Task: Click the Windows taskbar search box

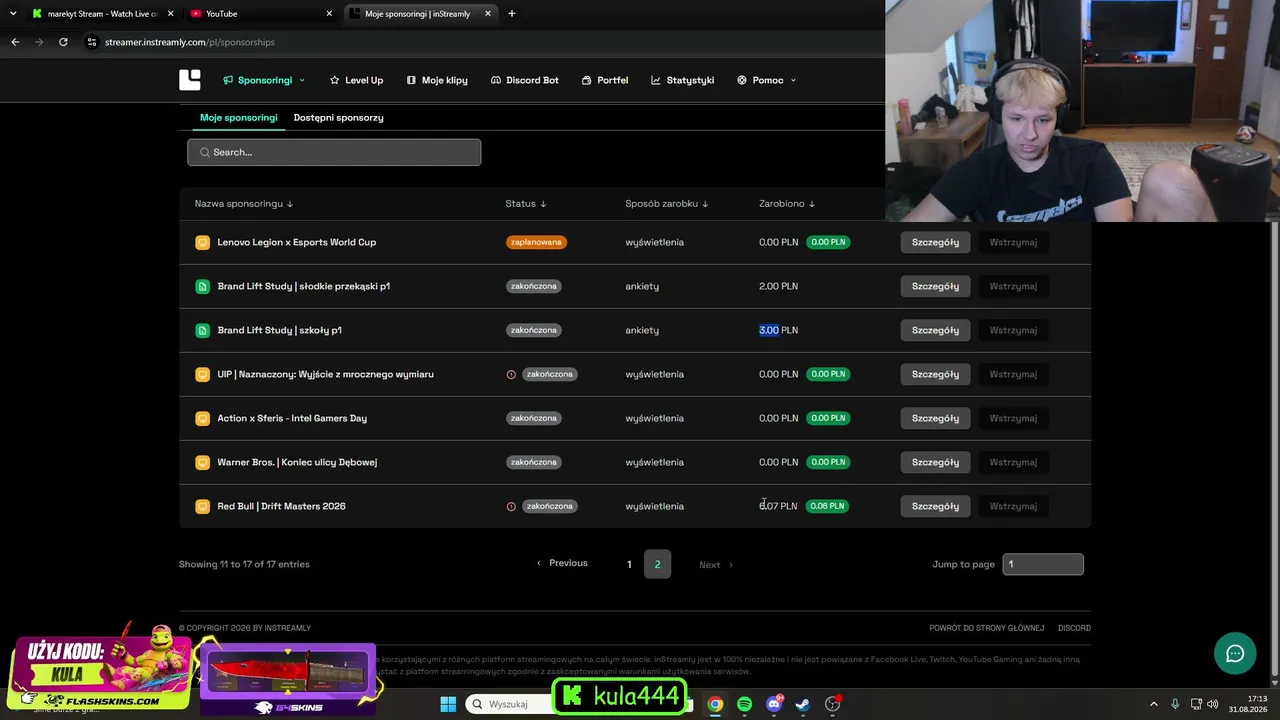Action: [x=508, y=704]
